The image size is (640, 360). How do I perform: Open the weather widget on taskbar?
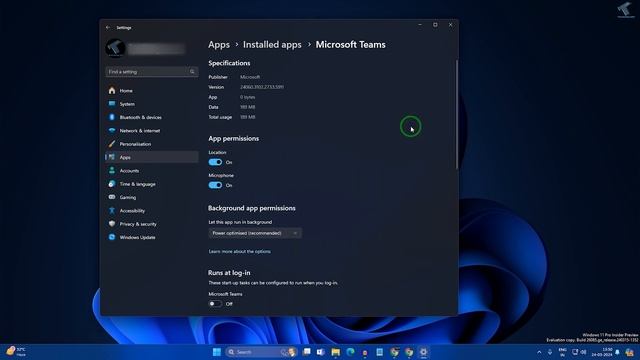(x=16, y=352)
